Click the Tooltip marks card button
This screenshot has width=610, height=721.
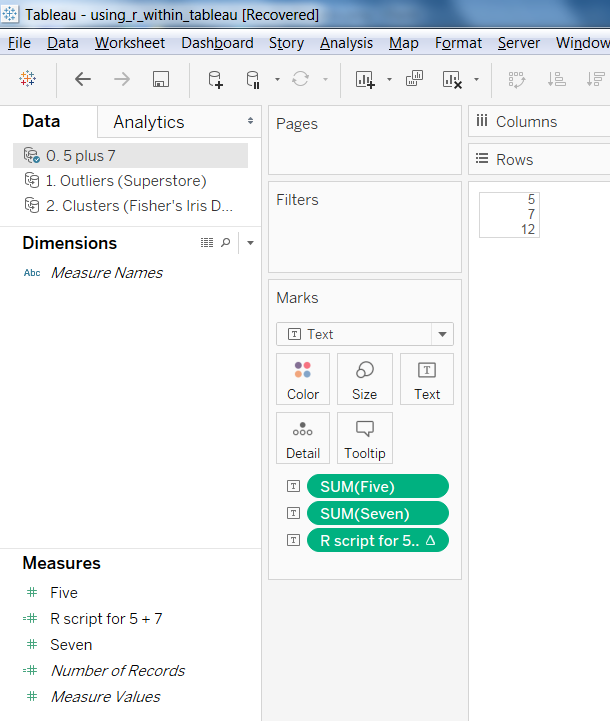(x=365, y=438)
